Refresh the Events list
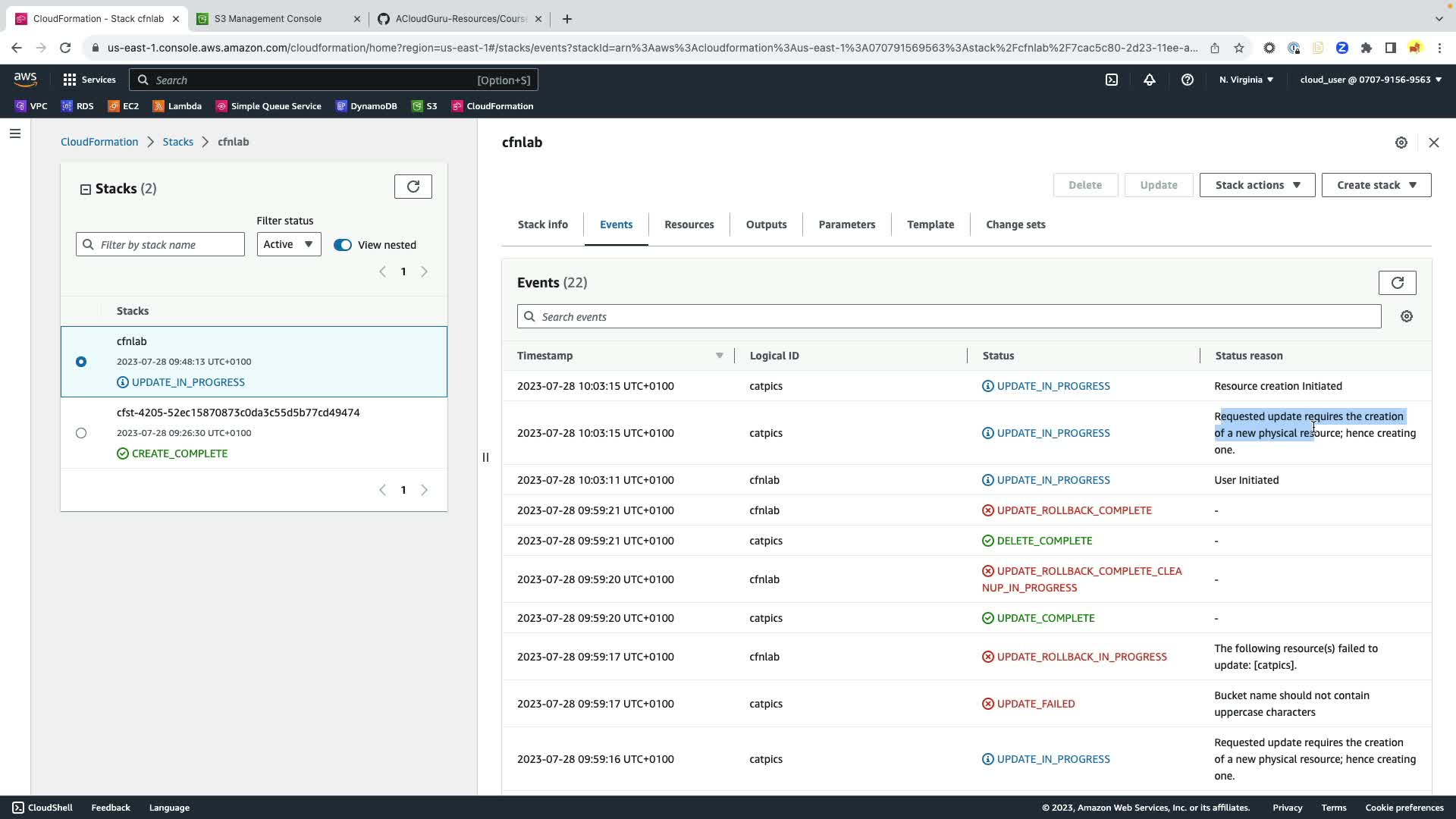1456x819 pixels. [x=1397, y=283]
